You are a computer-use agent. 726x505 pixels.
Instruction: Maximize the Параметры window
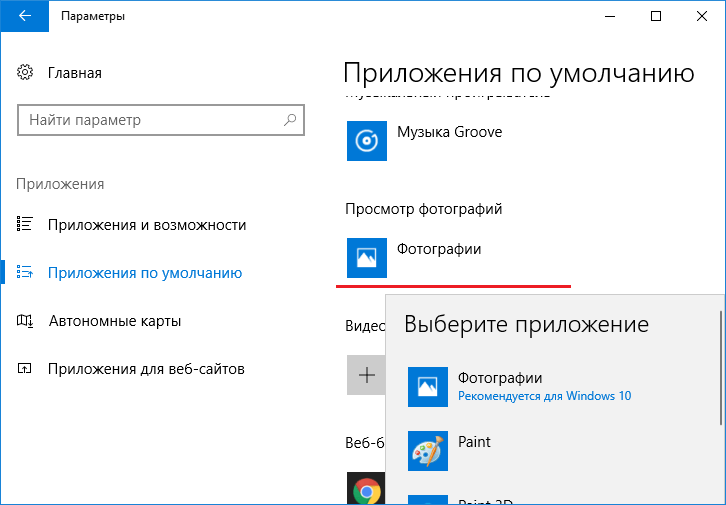(656, 16)
